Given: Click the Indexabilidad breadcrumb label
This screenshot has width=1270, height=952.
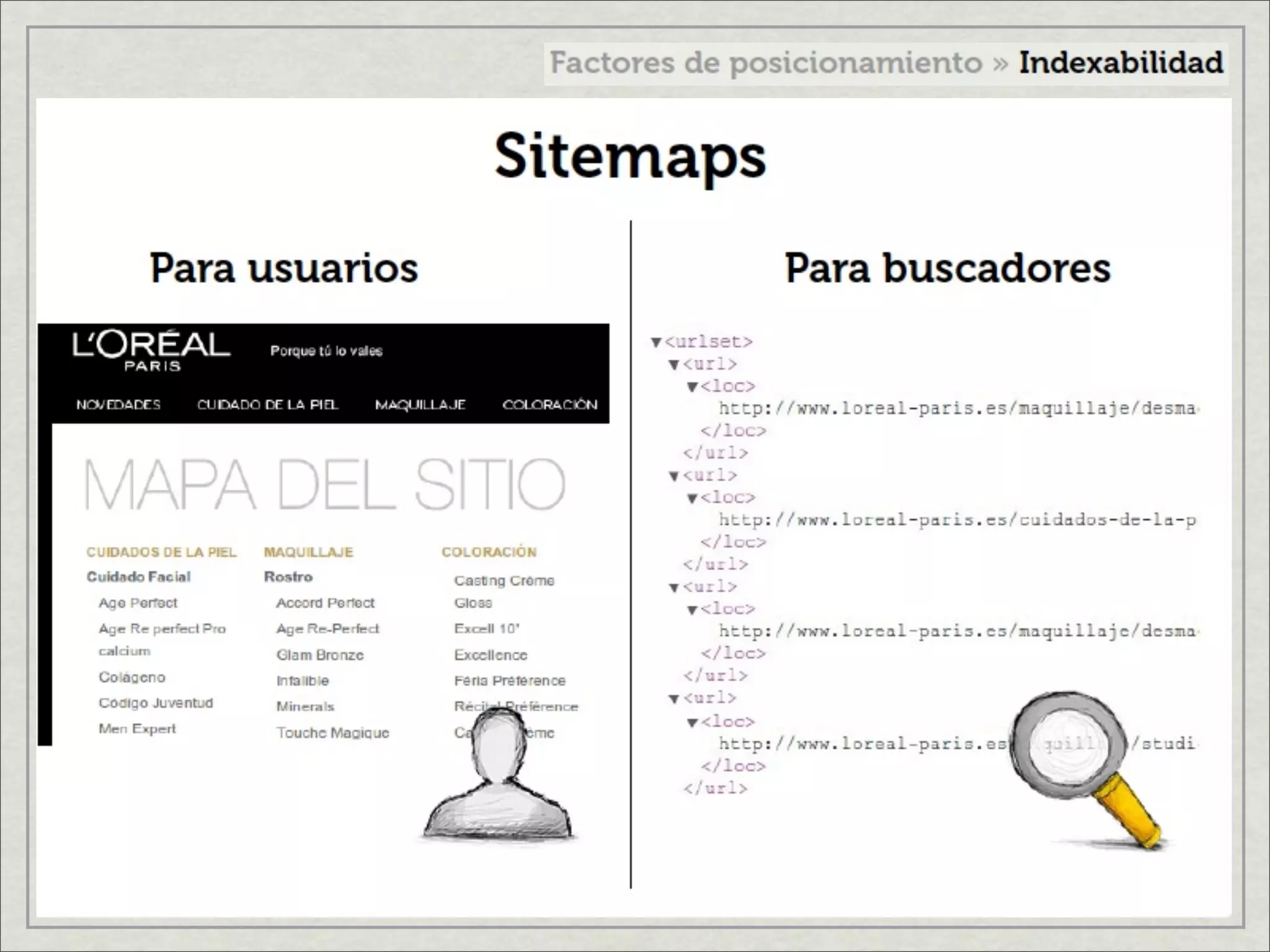Looking at the screenshot, I should [x=1121, y=63].
